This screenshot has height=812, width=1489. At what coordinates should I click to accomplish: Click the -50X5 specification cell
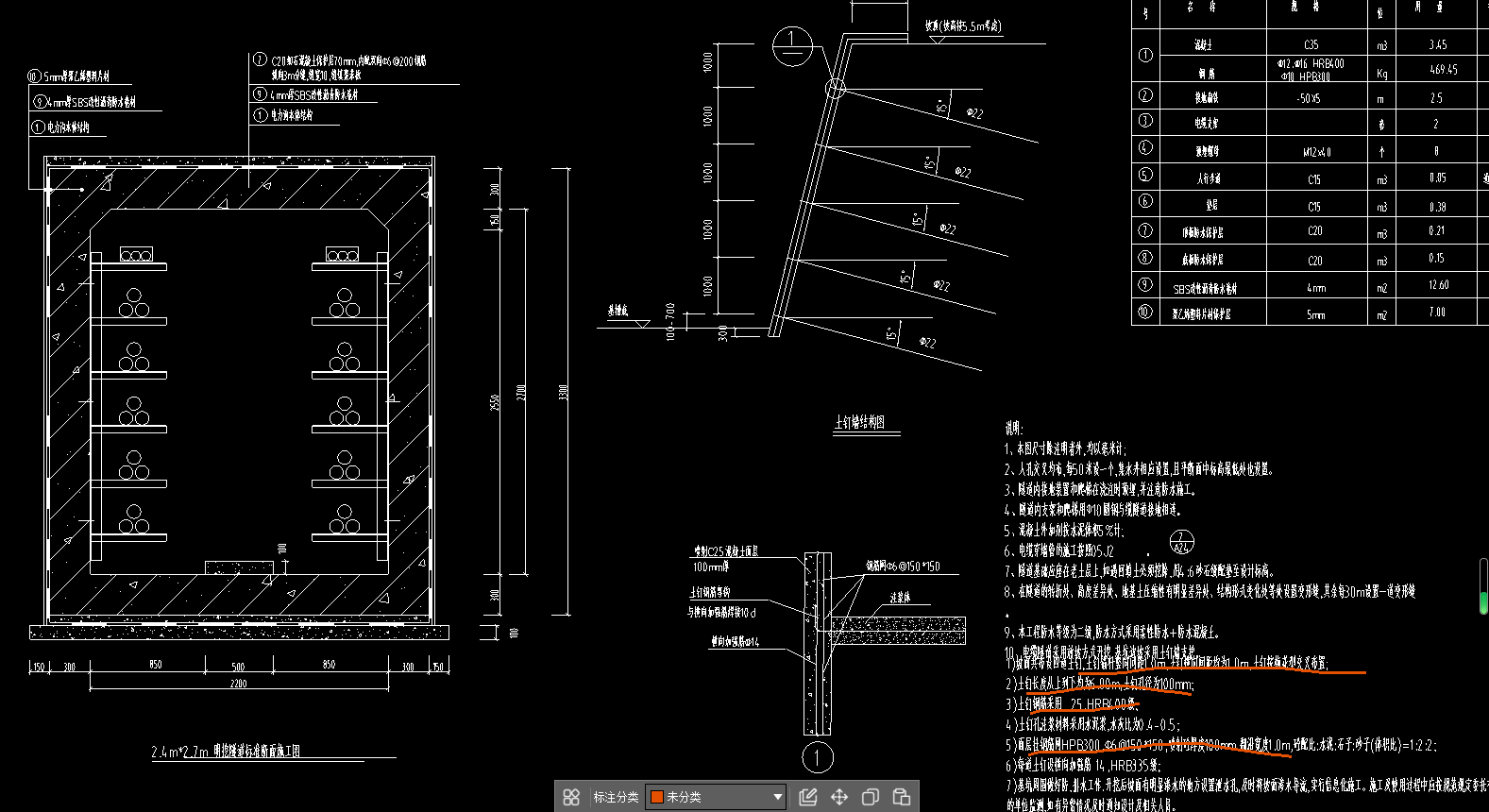1309,98
